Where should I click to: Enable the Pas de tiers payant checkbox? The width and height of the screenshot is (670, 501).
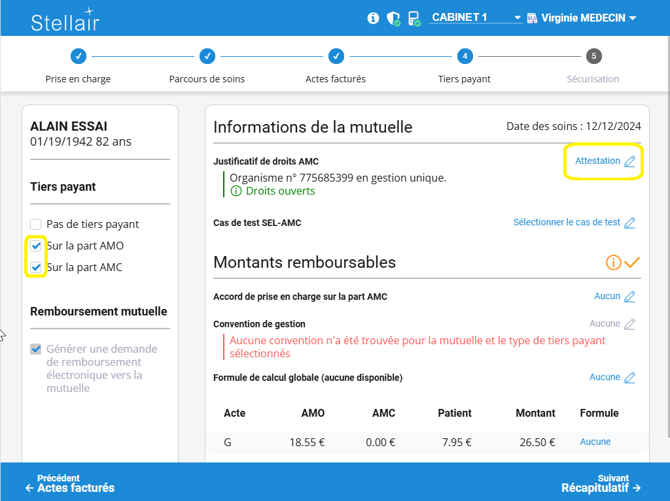click(36, 224)
